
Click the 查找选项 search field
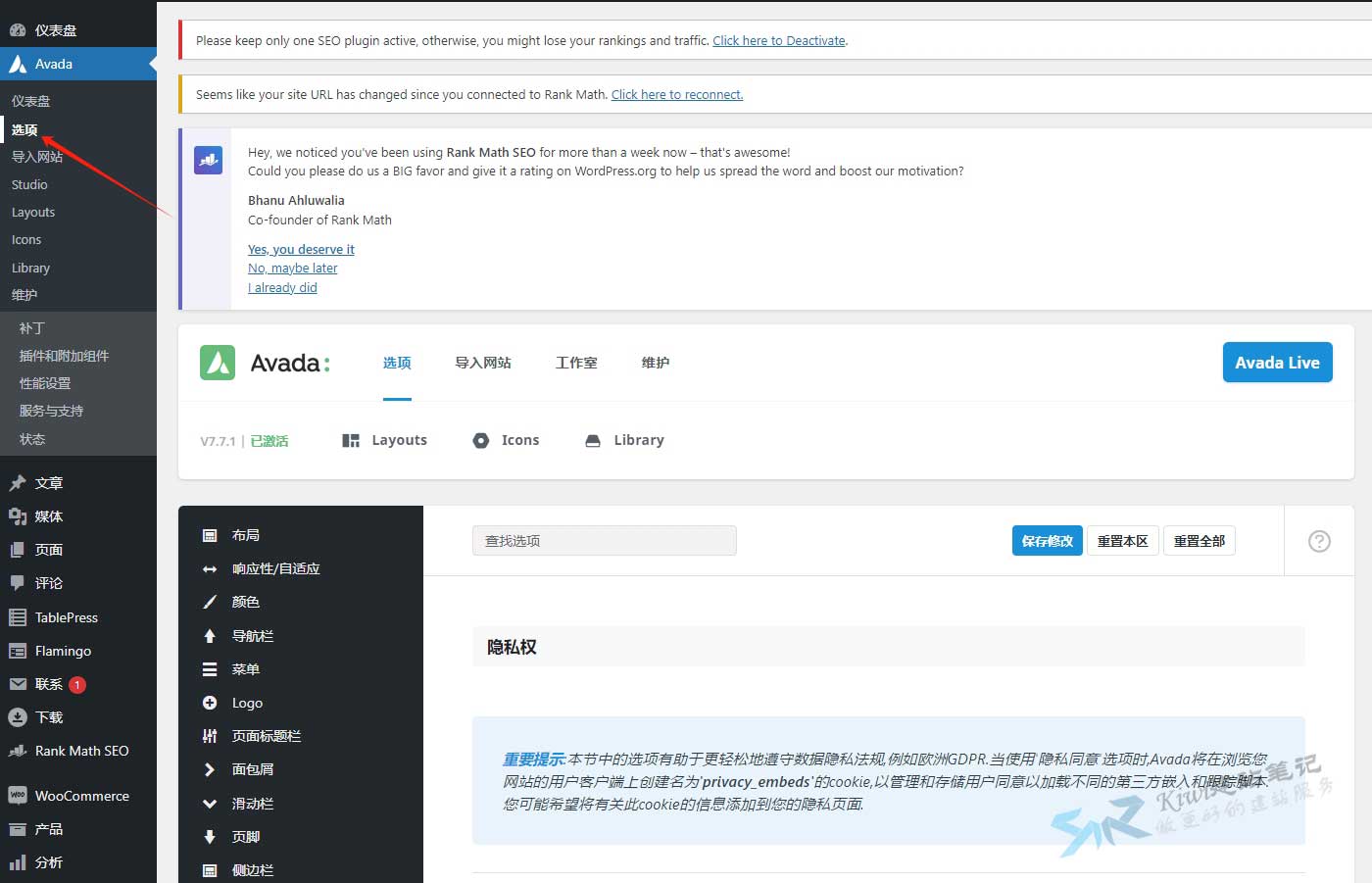pyautogui.click(x=604, y=540)
